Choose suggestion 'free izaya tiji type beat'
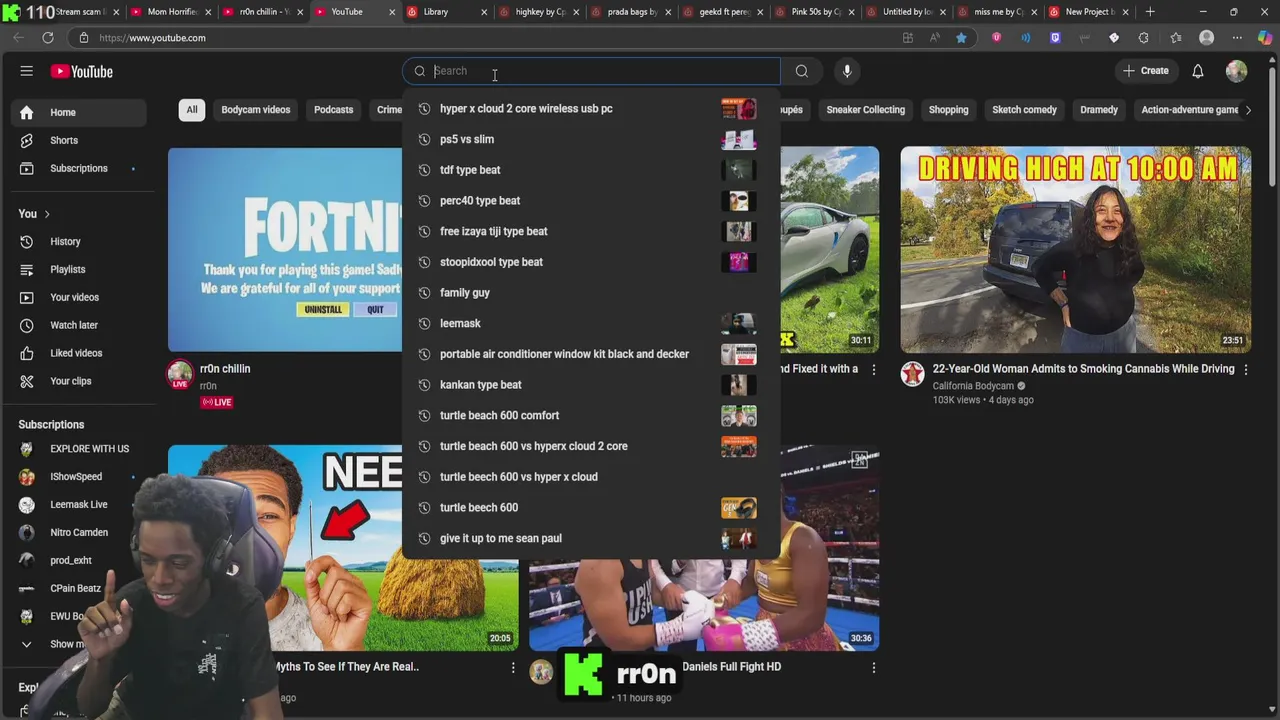1280x720 pixels. pos(591,231)
